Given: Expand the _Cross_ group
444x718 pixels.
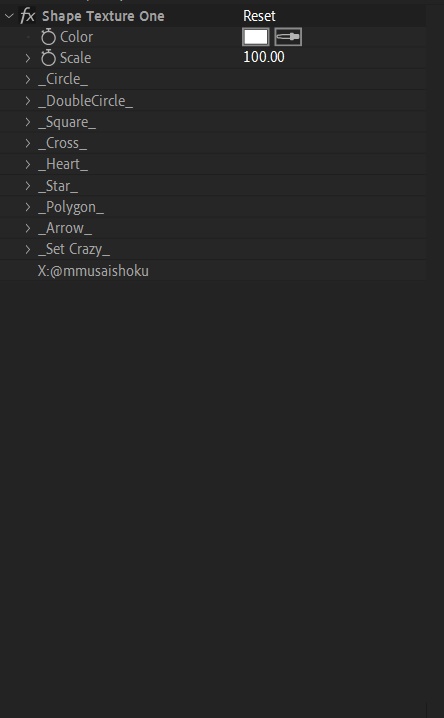Looking at the screenshot, I should [28, 143].
